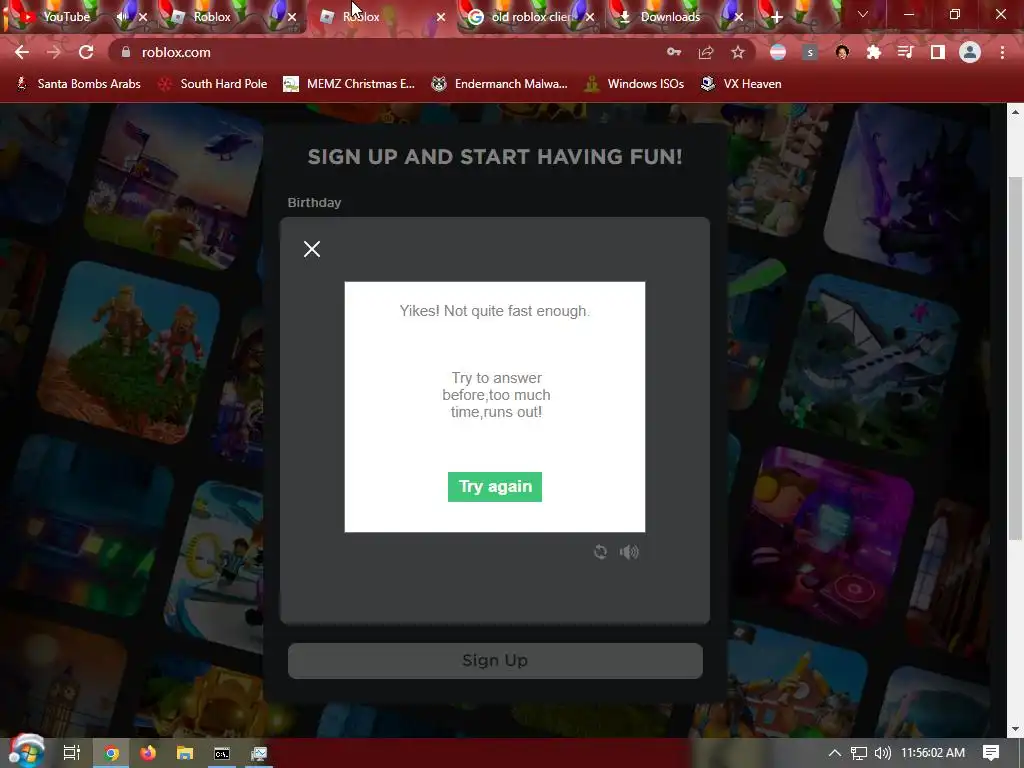Click the striped flag extension icon
Screen dimensions: 1024x768
coord(778,52)
